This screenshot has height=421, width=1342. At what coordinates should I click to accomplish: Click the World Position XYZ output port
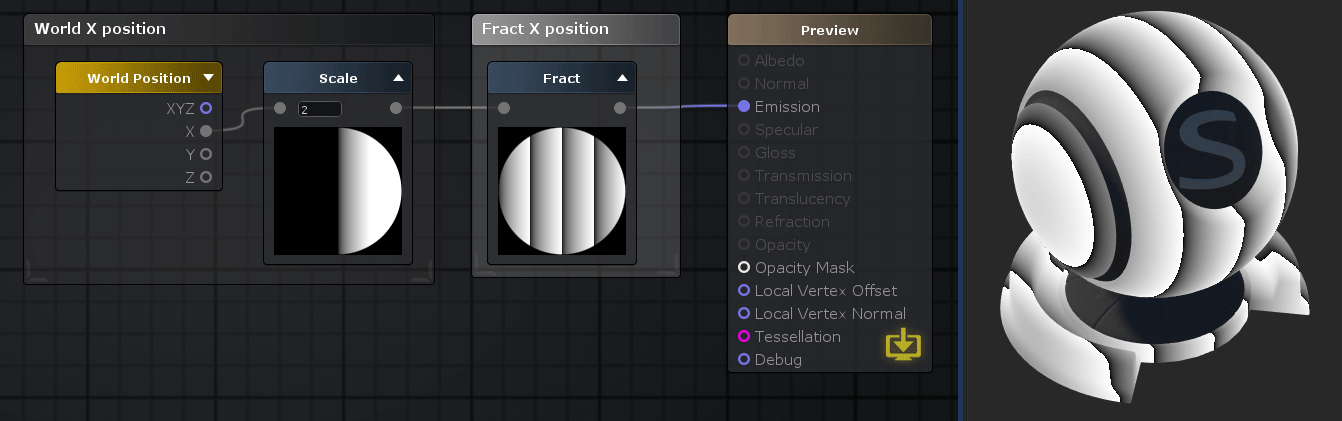click(x=206, y=108)
